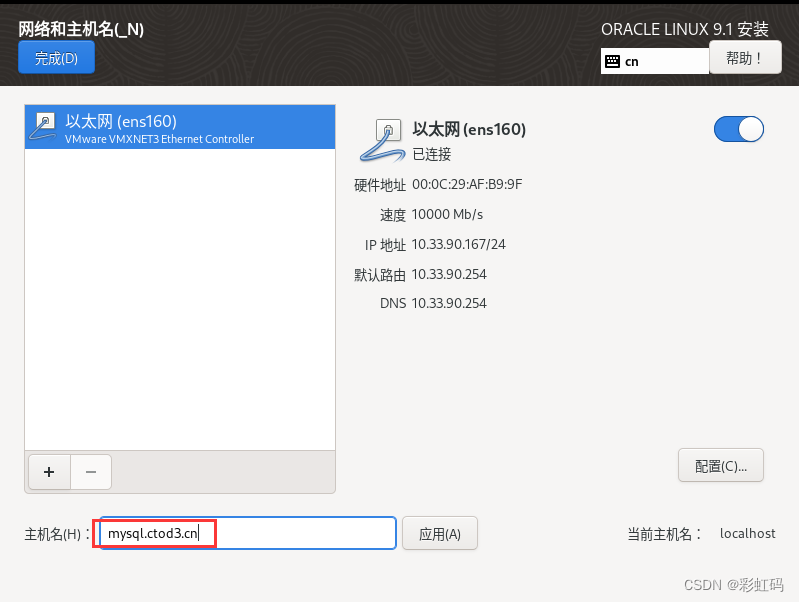
Task: Click the ethernet cable icon in device list
Action: click(43, 126)
